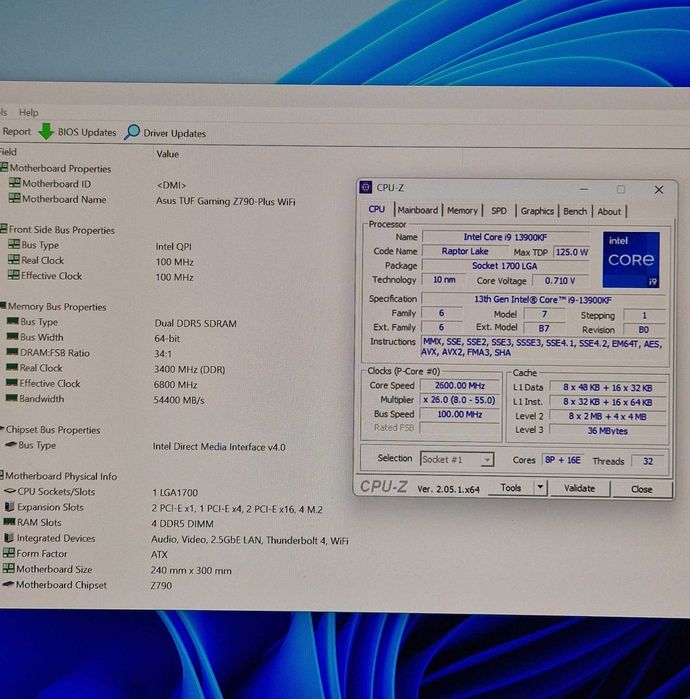Click the 34:1 DRAM:FSB ratio value
The height and width of the screenshot is (699, 690).
(x=163, y=354)
